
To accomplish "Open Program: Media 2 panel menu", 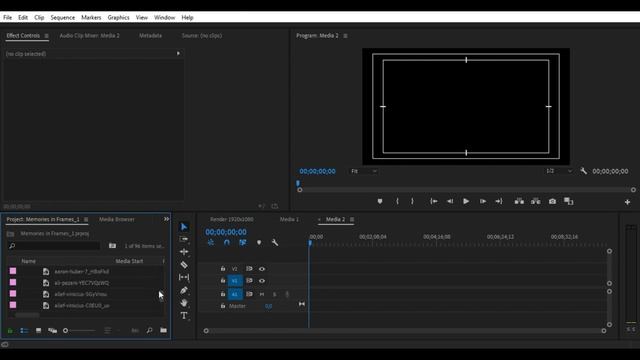I will (345, 36).
